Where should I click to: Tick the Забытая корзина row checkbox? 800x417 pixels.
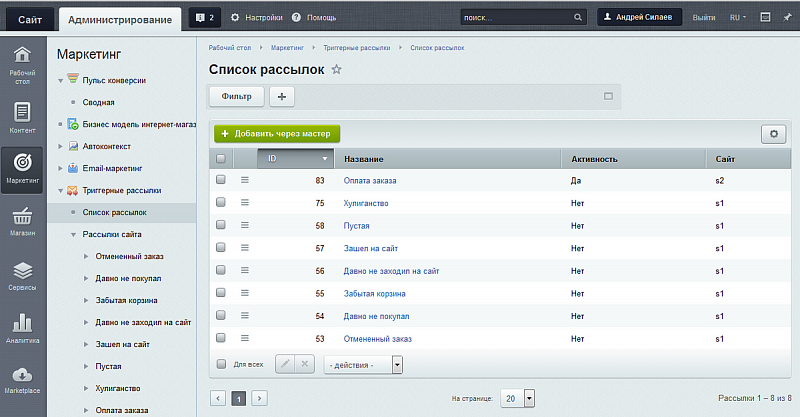(x=221, y=294)
